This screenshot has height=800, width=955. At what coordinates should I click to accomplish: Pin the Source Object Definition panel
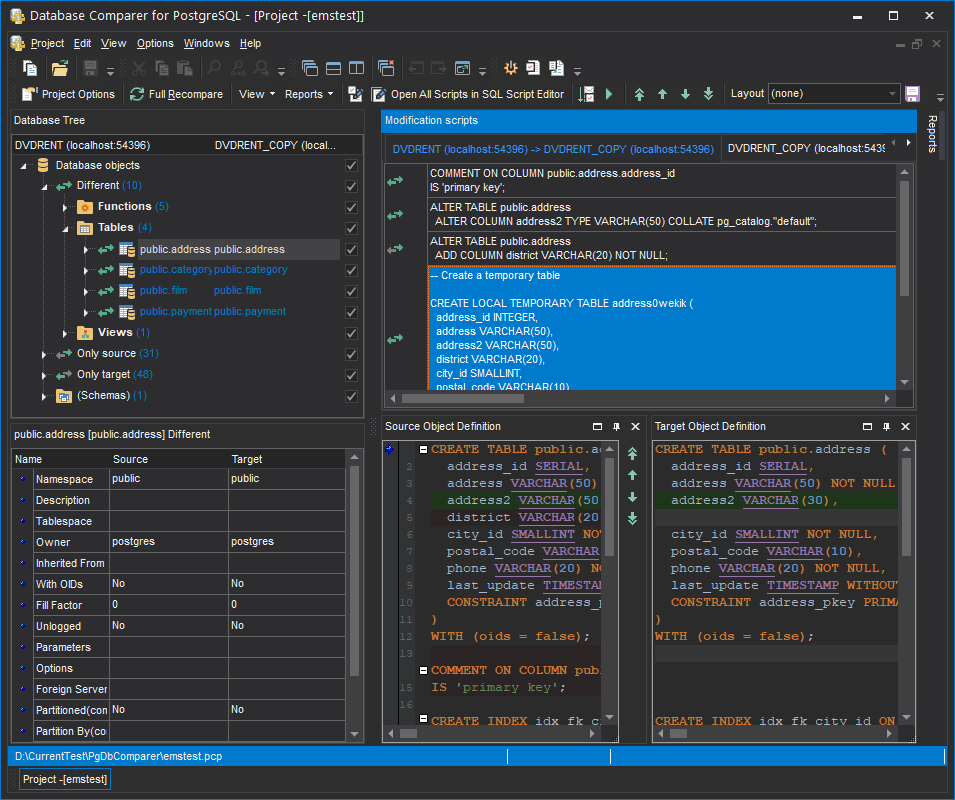click(616, 427)
